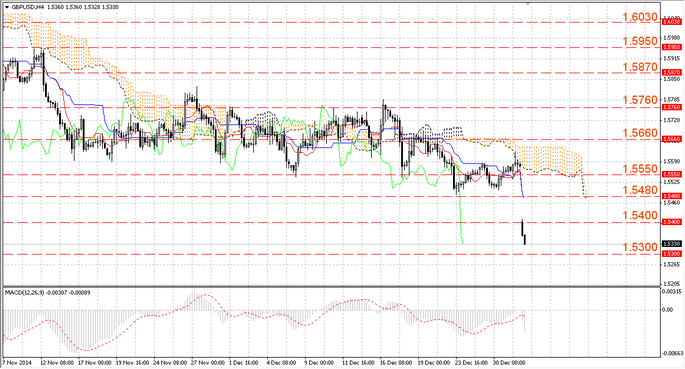Click the red 1.5400 price axis tag
Screen dimensions: 685x369
coord(671,222)
